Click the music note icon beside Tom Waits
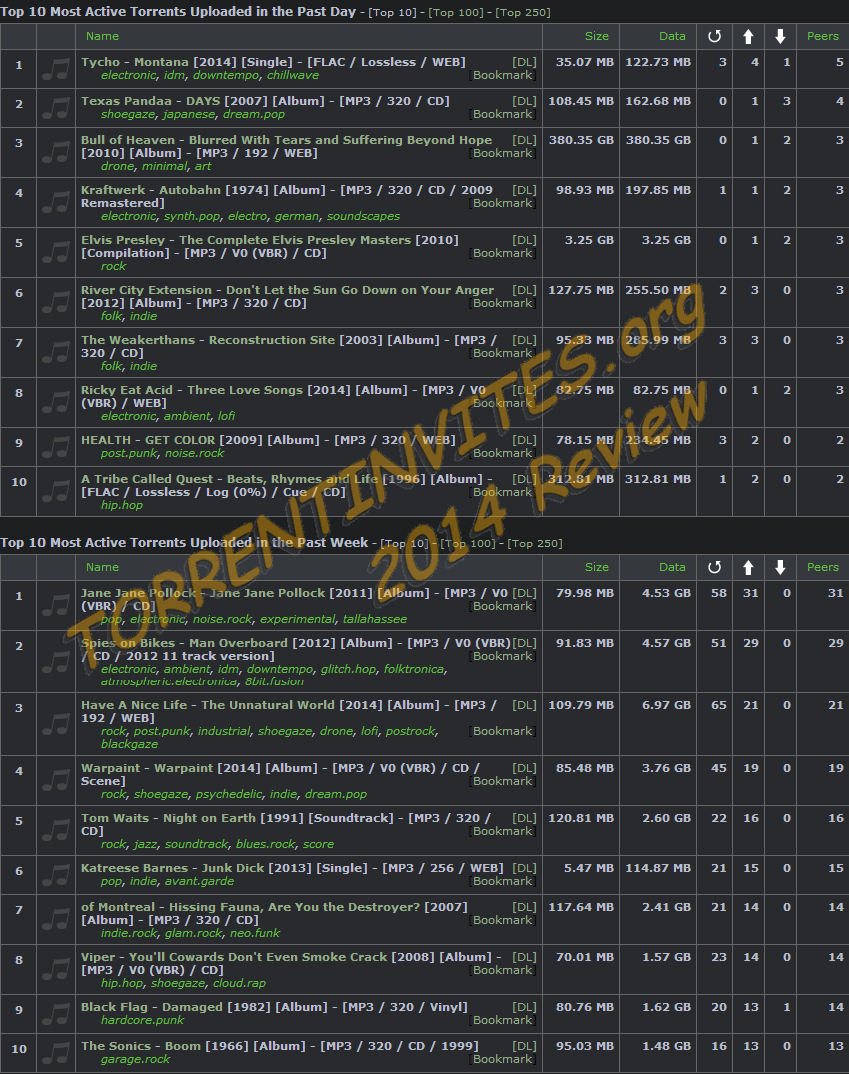 [55, 830]
